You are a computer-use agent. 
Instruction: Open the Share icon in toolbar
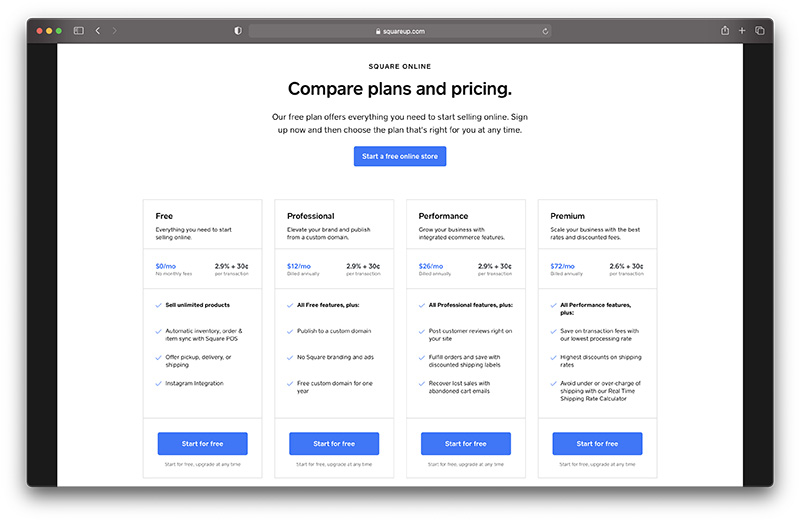725,31
